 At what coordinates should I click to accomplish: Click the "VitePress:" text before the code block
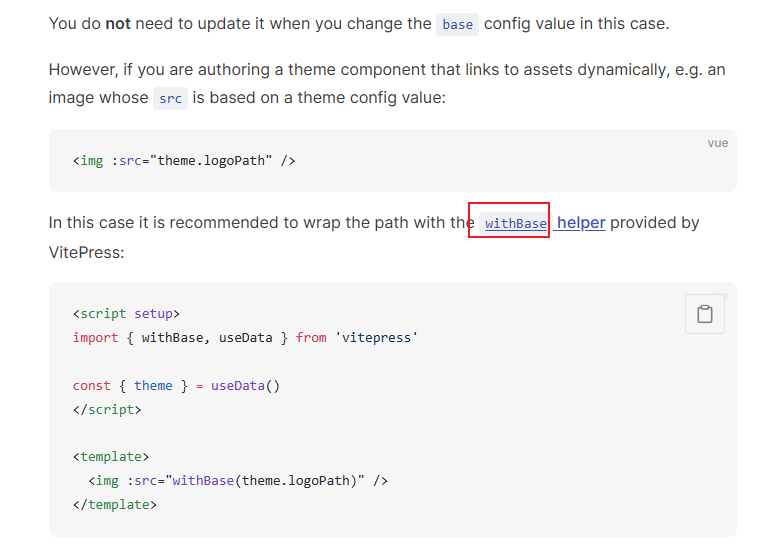click(x=86, y=252)
